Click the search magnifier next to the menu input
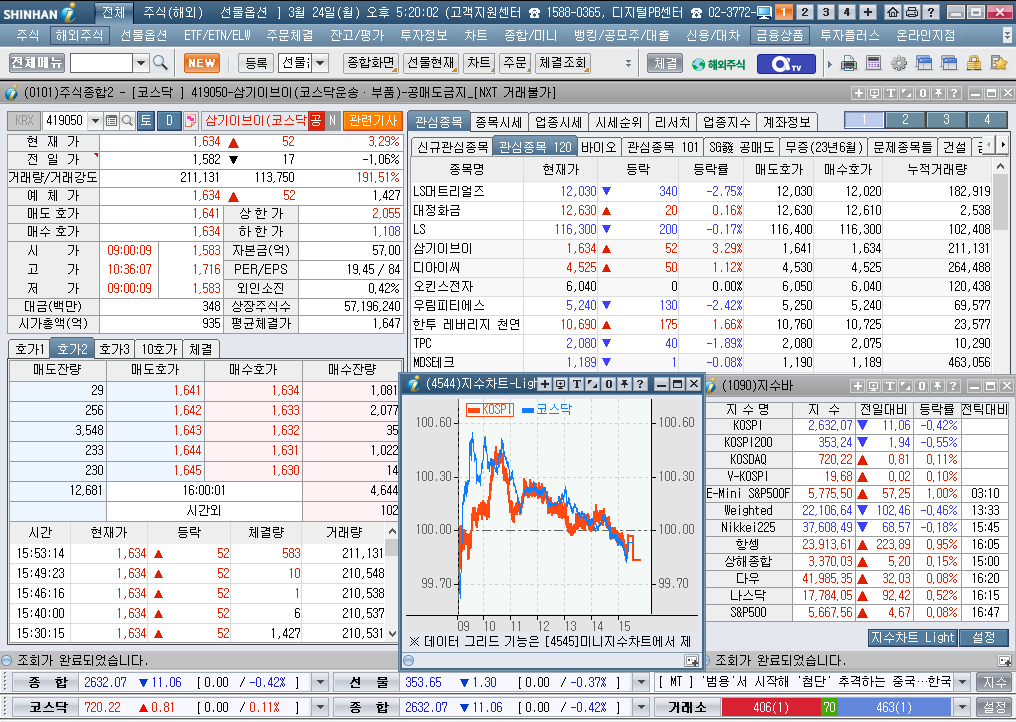The height and width of the screenshot is (722, 1016). click(x=160, y=63)
